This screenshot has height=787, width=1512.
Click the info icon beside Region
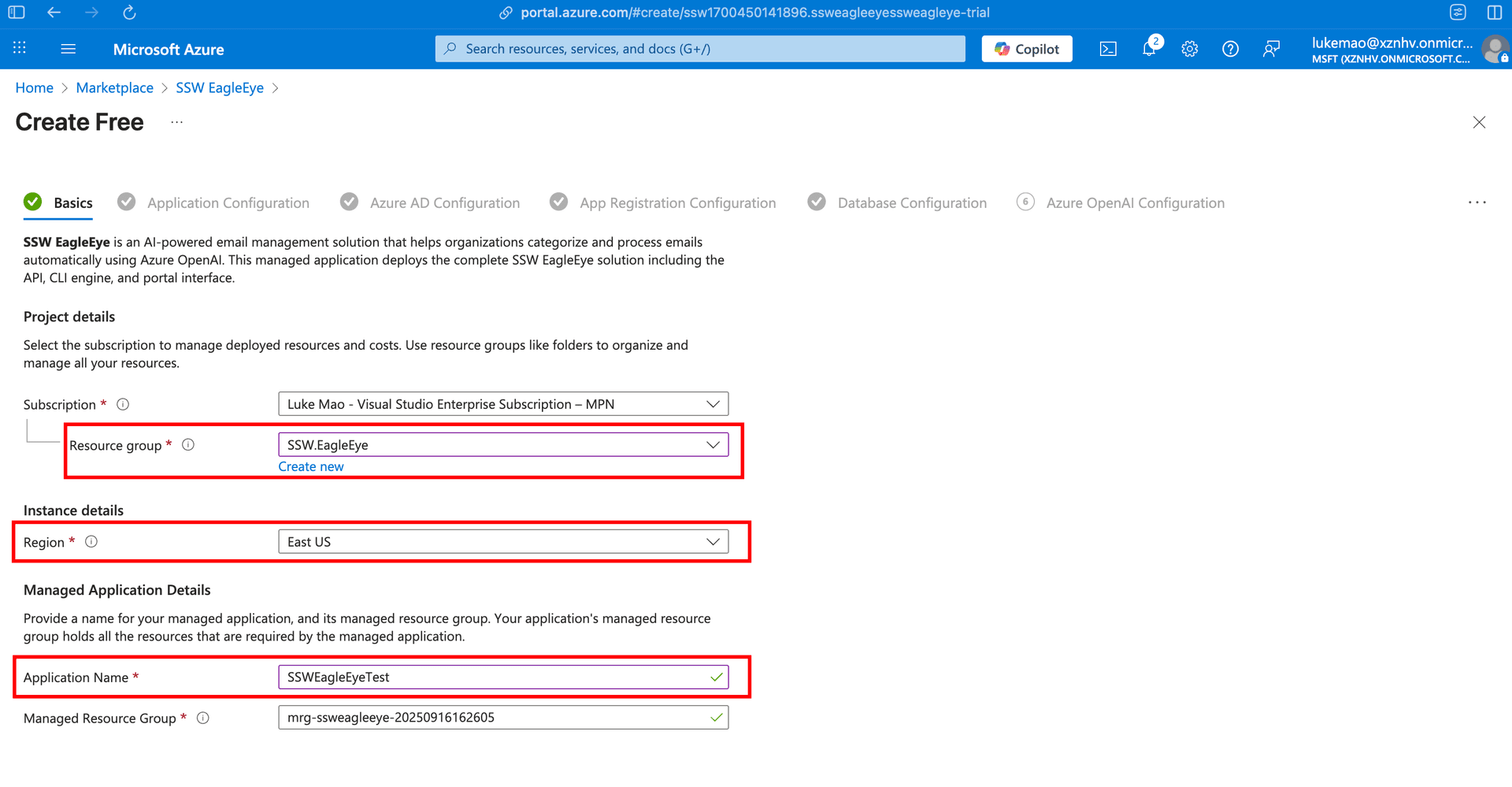(91, 542)
